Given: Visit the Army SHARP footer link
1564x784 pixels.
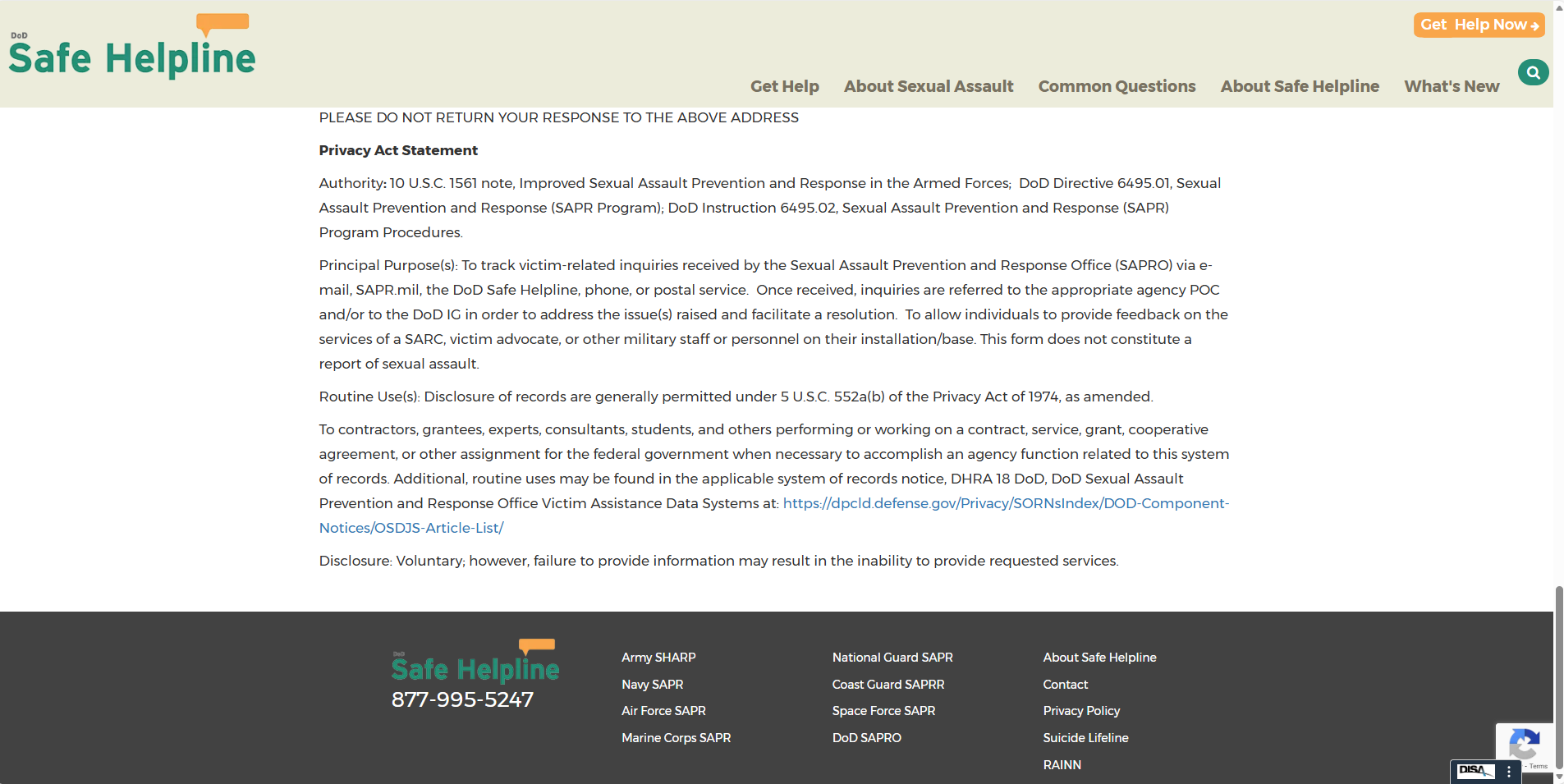Looking at the screenshot, I should point(658,658).
